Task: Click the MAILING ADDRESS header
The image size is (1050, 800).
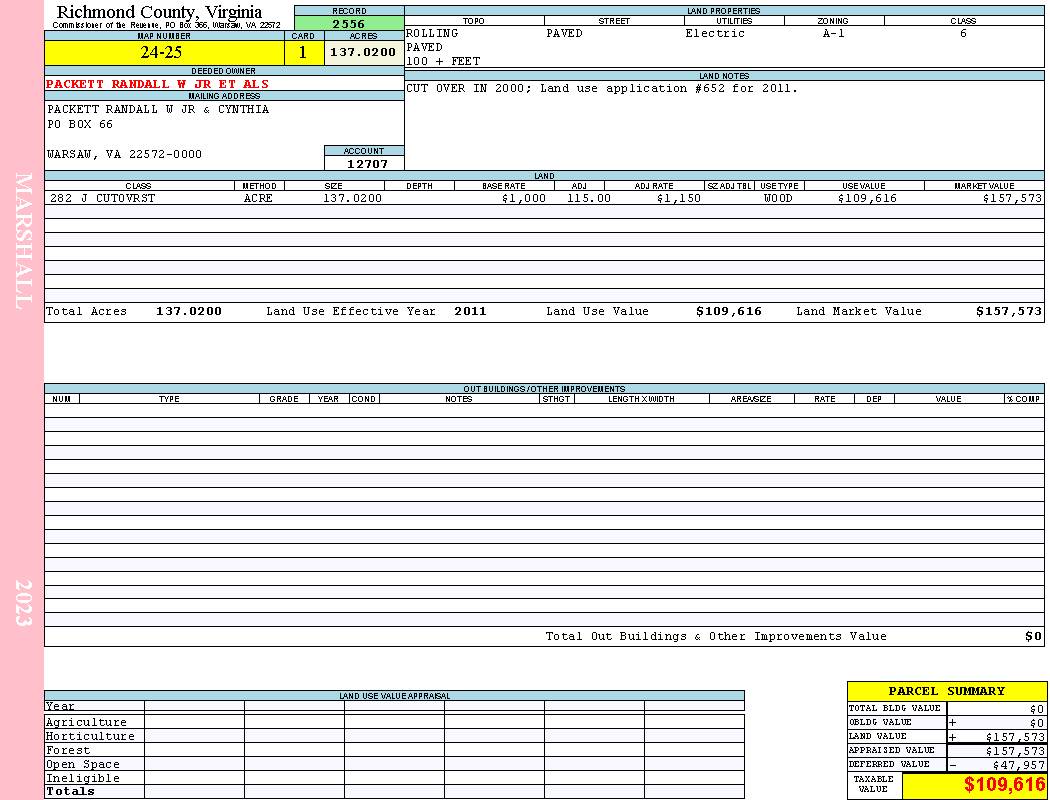Action: [224, 96]
